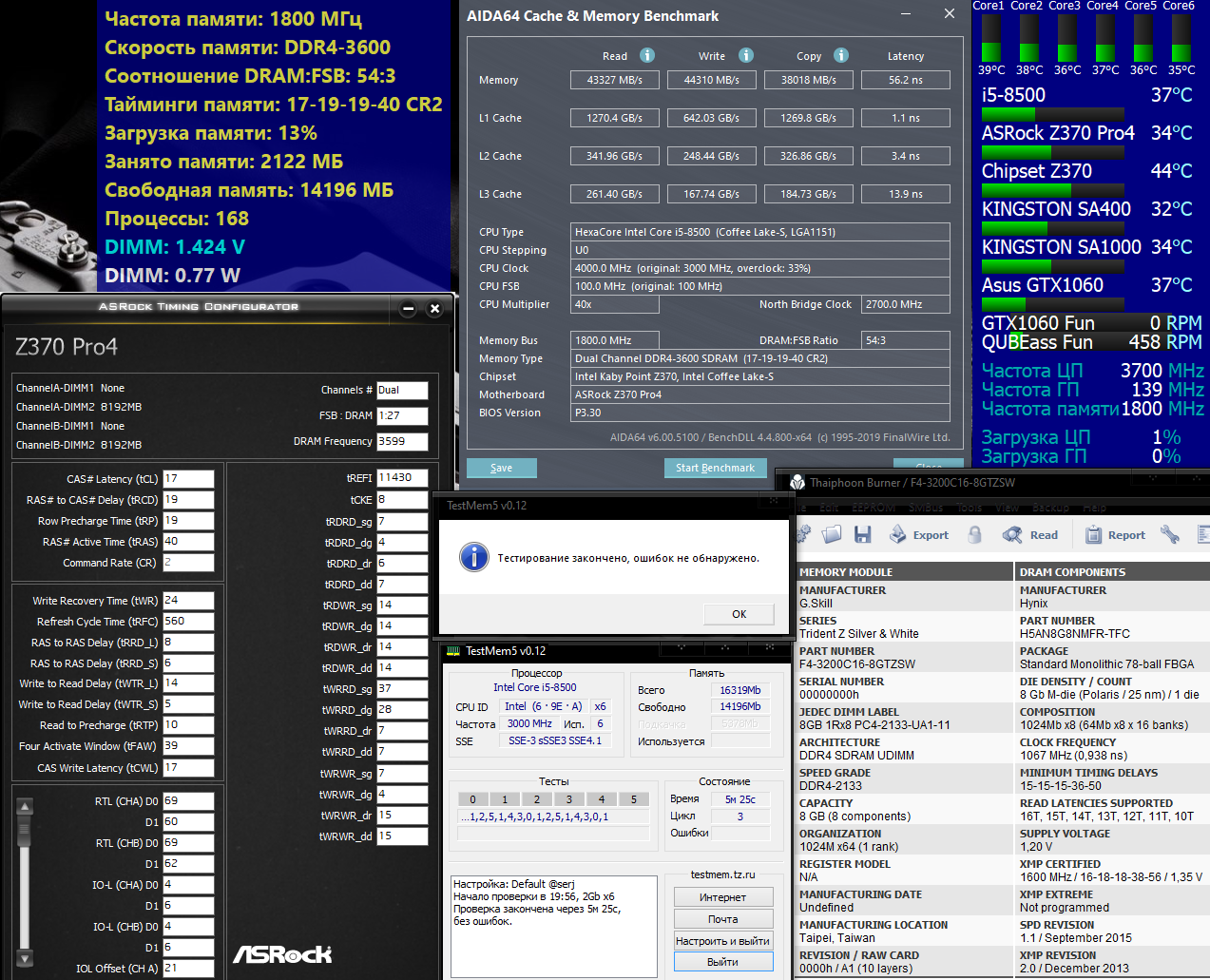Click the Asus GTX1060 temperature bar in gadget
Screen dimensions: 1210x980
1053,304
